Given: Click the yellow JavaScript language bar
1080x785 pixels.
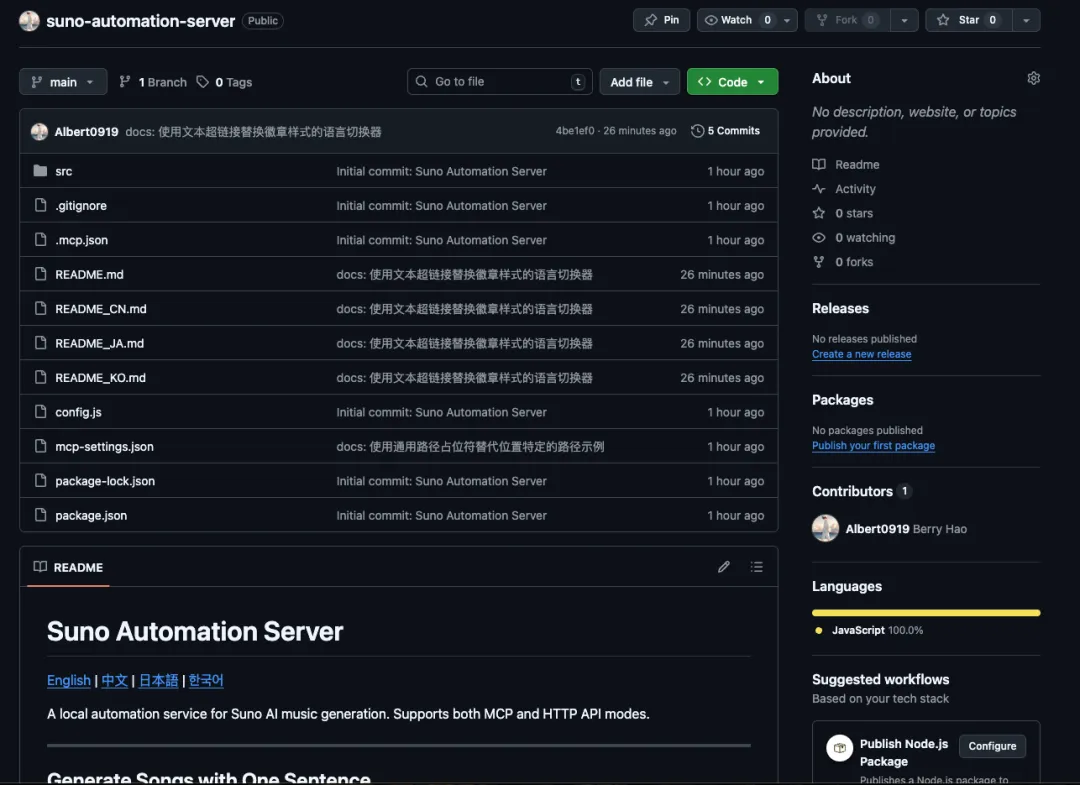Looking at the screenshot, I should 926,612.
